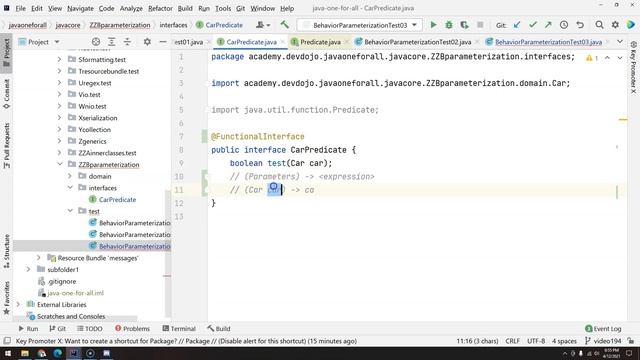Open the Commit tool window
This screenshot has width=640, height=360.
[x=6, y=94]
